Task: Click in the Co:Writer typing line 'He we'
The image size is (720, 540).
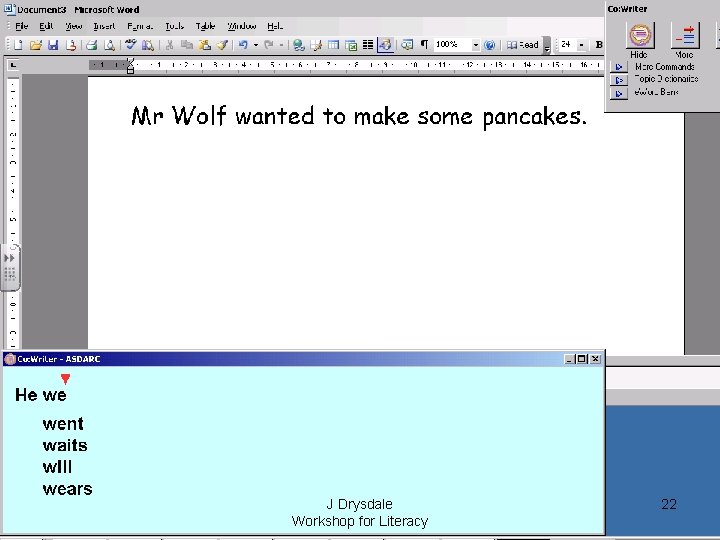Action: coord(41,395)
